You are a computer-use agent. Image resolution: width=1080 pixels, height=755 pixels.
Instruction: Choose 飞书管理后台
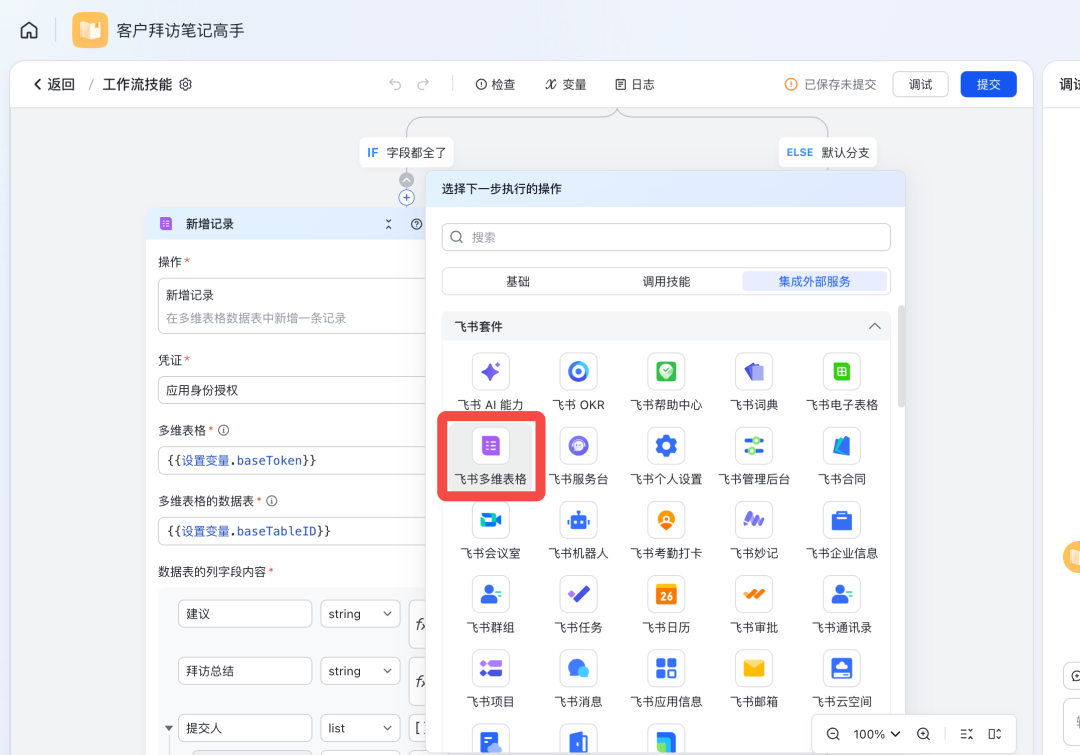[754, 456]
